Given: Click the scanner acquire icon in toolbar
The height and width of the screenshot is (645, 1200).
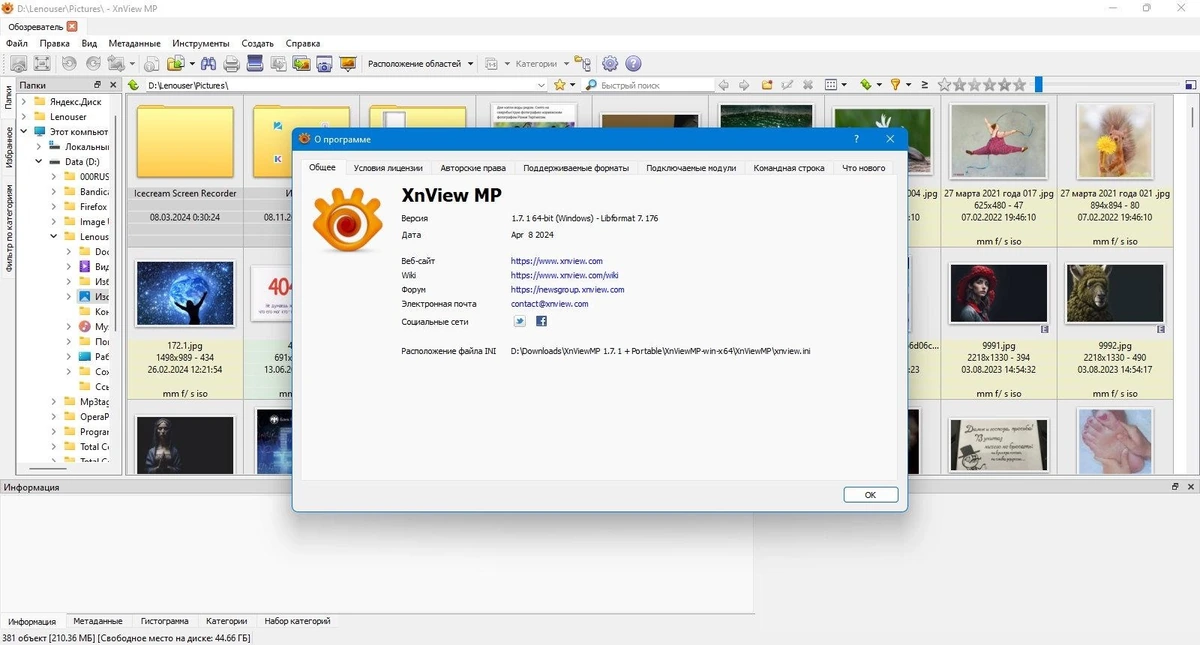Looking at the screenshot, I should (x=254, y=64).
